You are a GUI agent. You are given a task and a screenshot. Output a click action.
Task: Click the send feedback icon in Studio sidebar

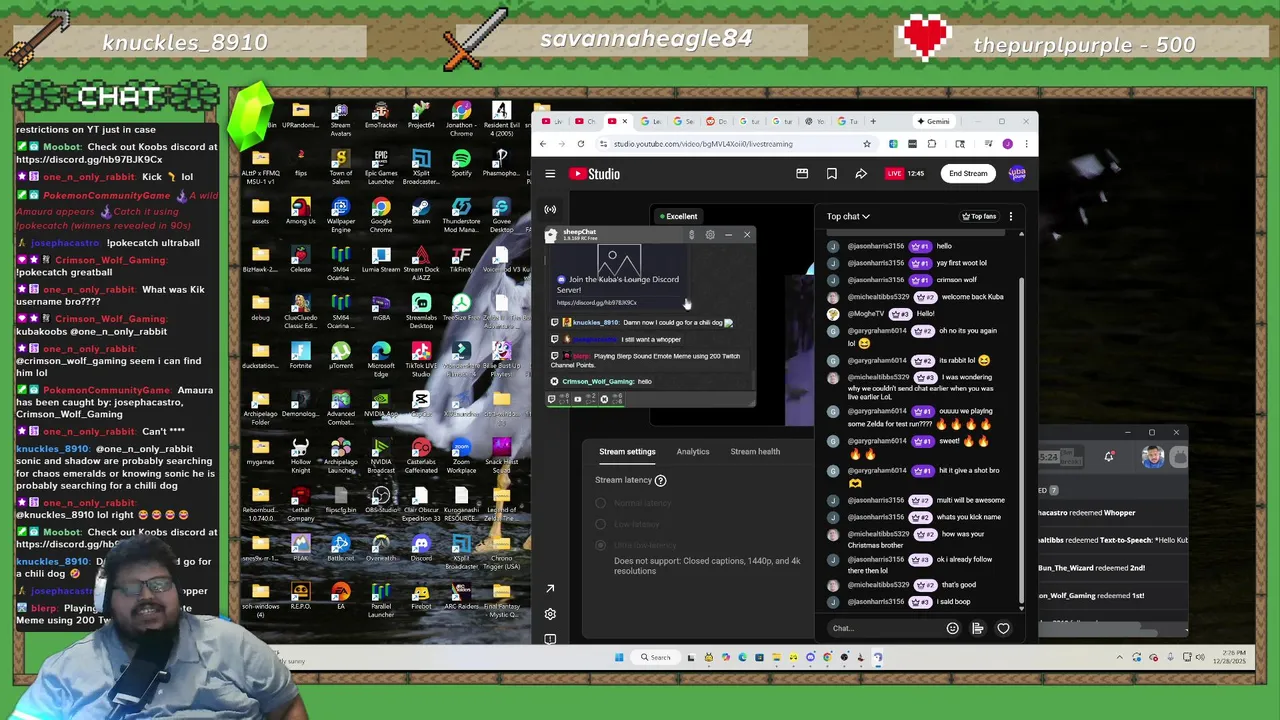[x=550, y=638]
